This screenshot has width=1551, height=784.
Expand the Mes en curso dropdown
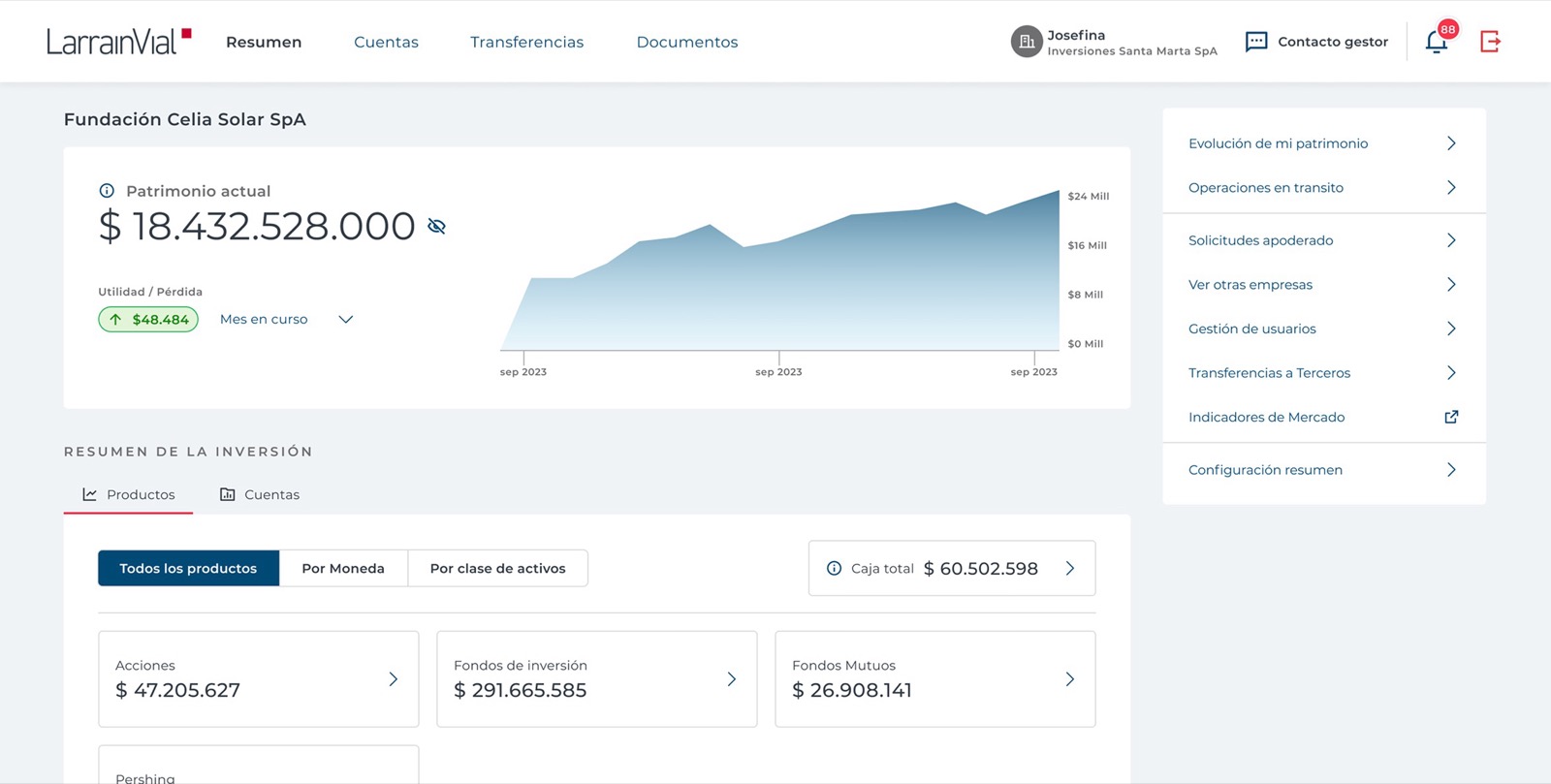click(x=345, y=319)
